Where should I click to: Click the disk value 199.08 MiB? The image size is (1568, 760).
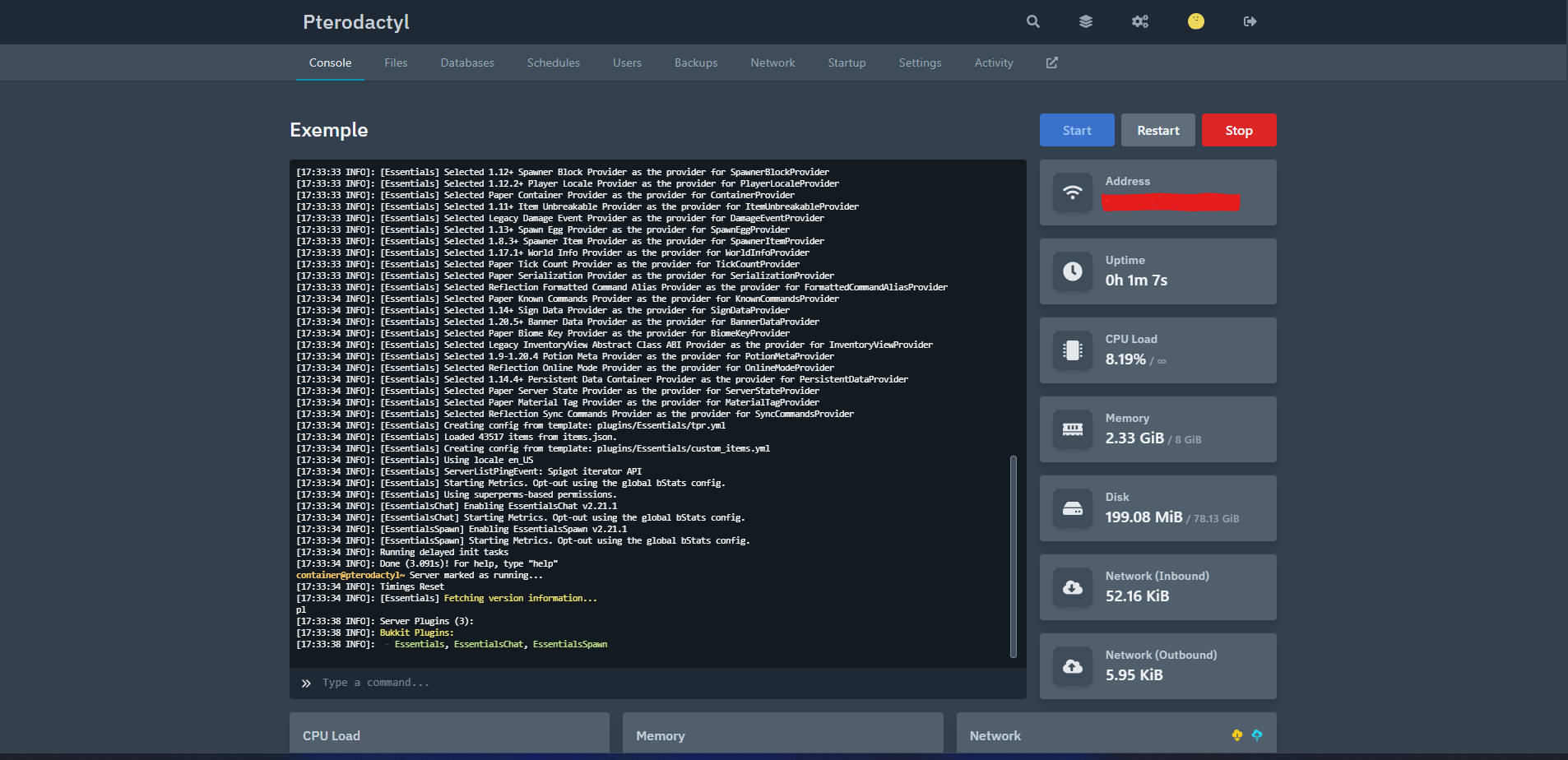[x=1144, y=517]
